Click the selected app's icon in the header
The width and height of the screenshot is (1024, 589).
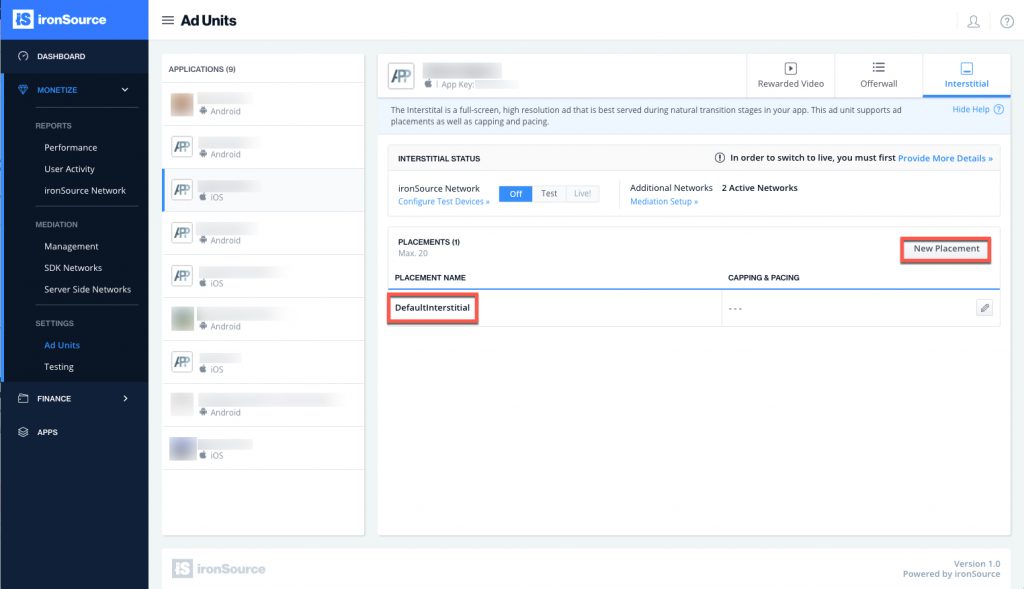(401, 76)
